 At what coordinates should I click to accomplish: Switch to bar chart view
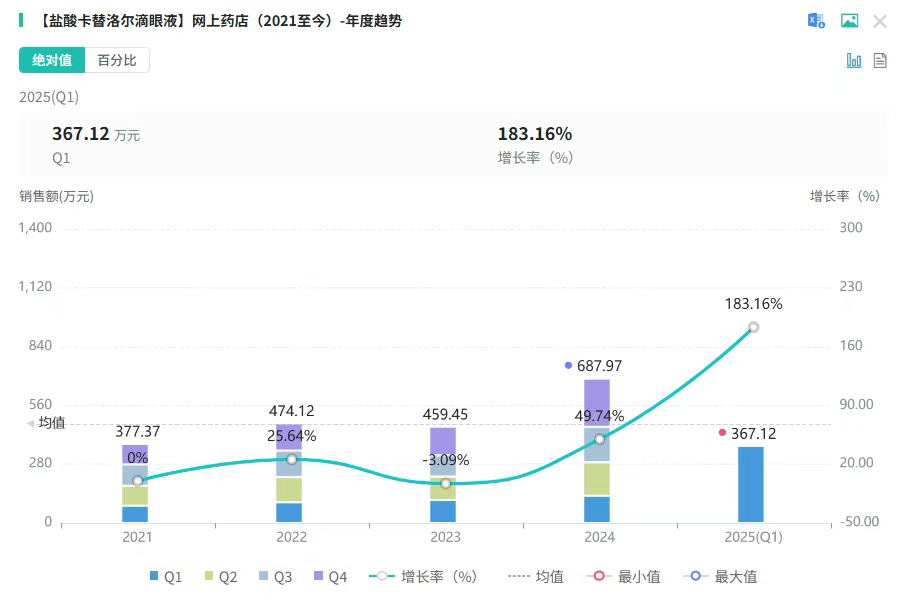point(854,60)
